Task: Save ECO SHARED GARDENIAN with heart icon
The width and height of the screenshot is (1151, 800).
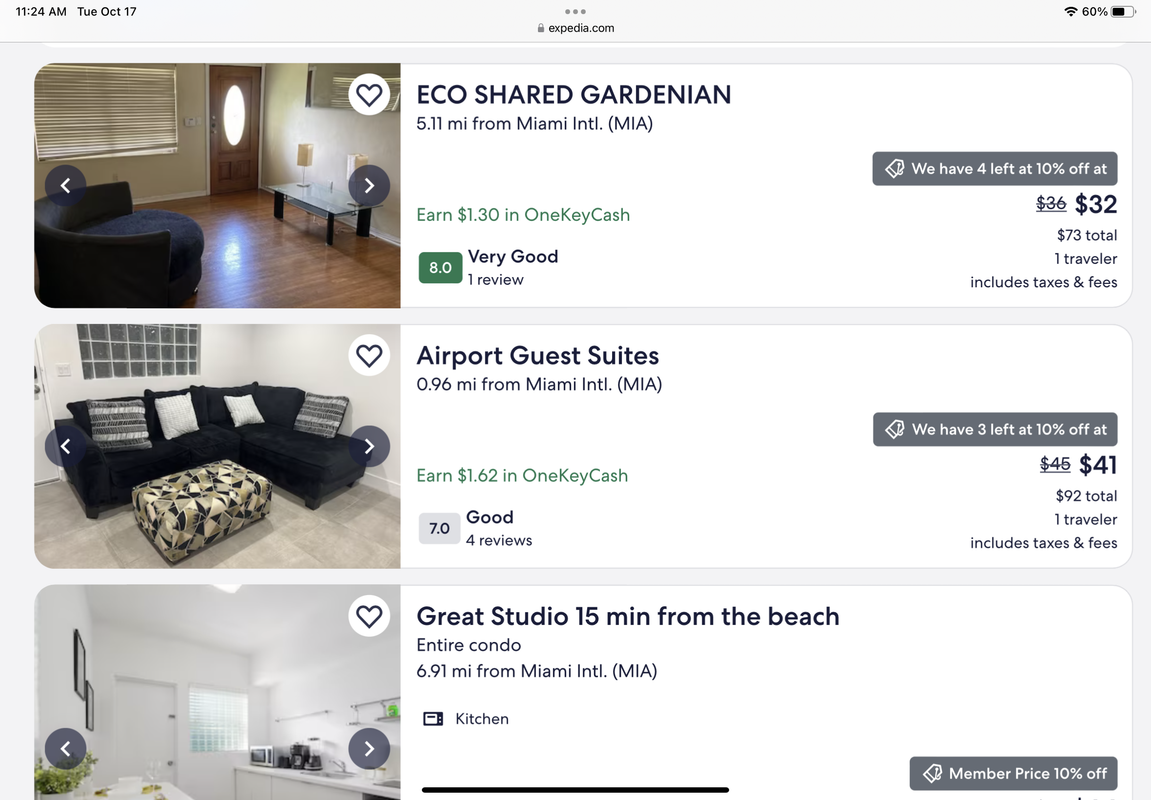Action: pos(369,95)
